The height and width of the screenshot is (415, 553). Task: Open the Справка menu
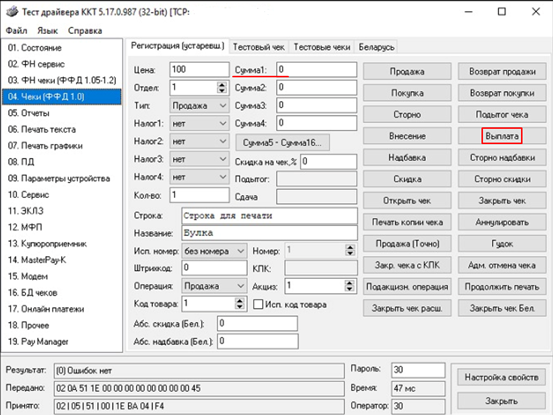pos(85,31)
